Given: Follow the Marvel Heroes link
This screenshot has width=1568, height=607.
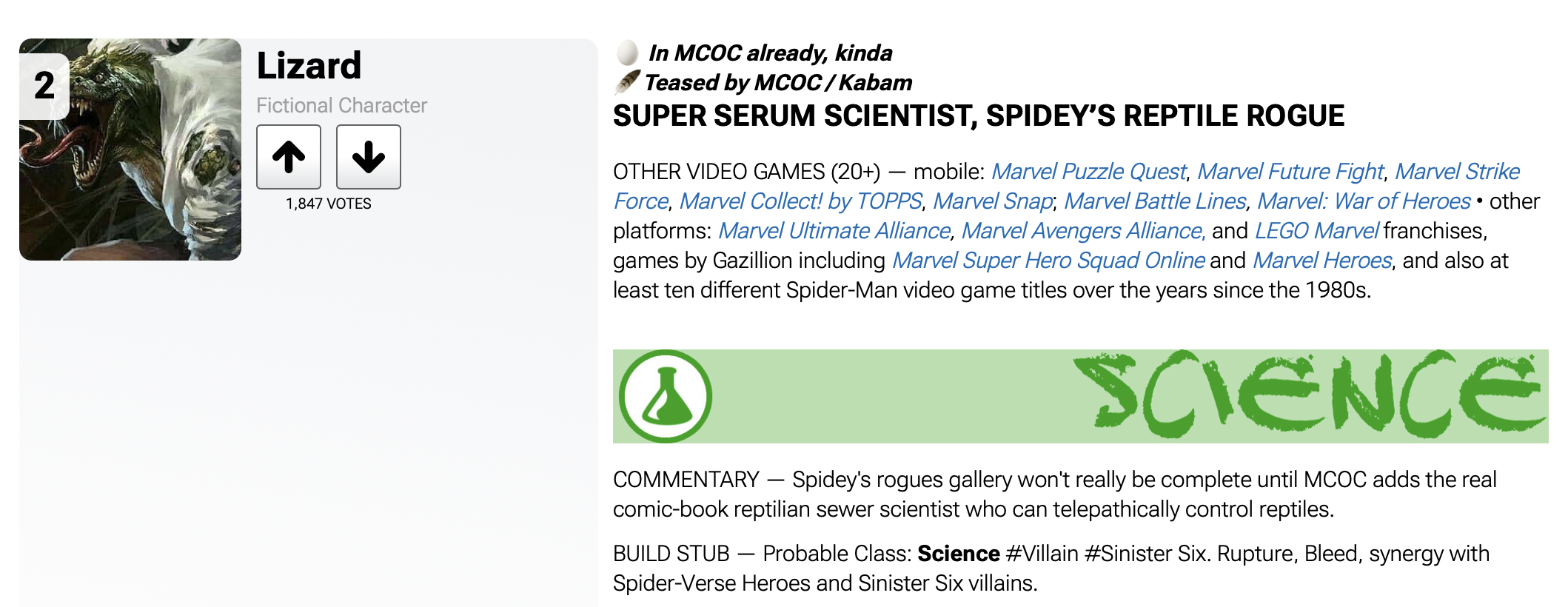Looking at the screenshot, I should point(1322,261).
